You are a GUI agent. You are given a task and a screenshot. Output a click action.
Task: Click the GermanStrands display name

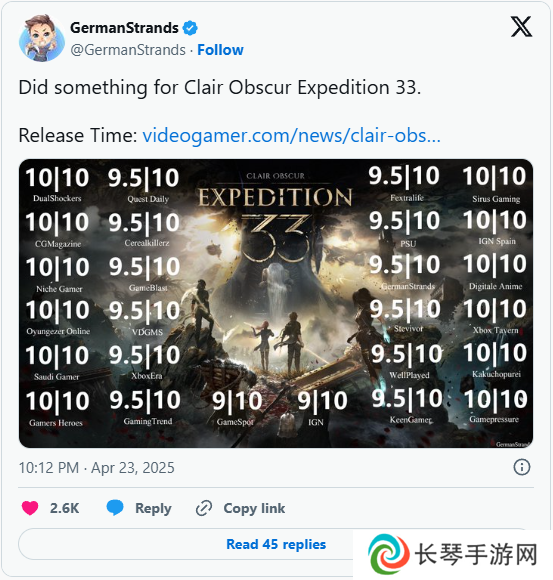pos(124,28)
